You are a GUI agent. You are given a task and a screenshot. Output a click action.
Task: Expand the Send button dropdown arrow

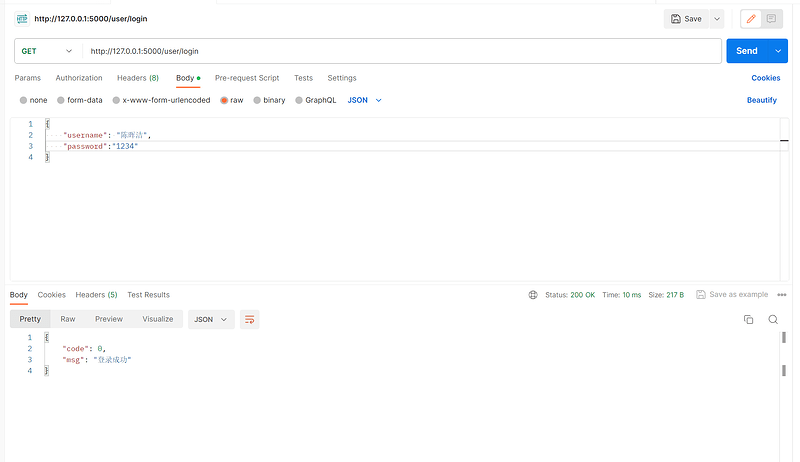[x=778, y=51]
